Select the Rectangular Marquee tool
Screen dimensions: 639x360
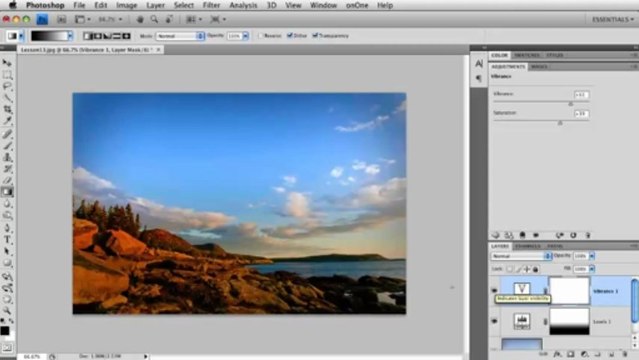7,75
